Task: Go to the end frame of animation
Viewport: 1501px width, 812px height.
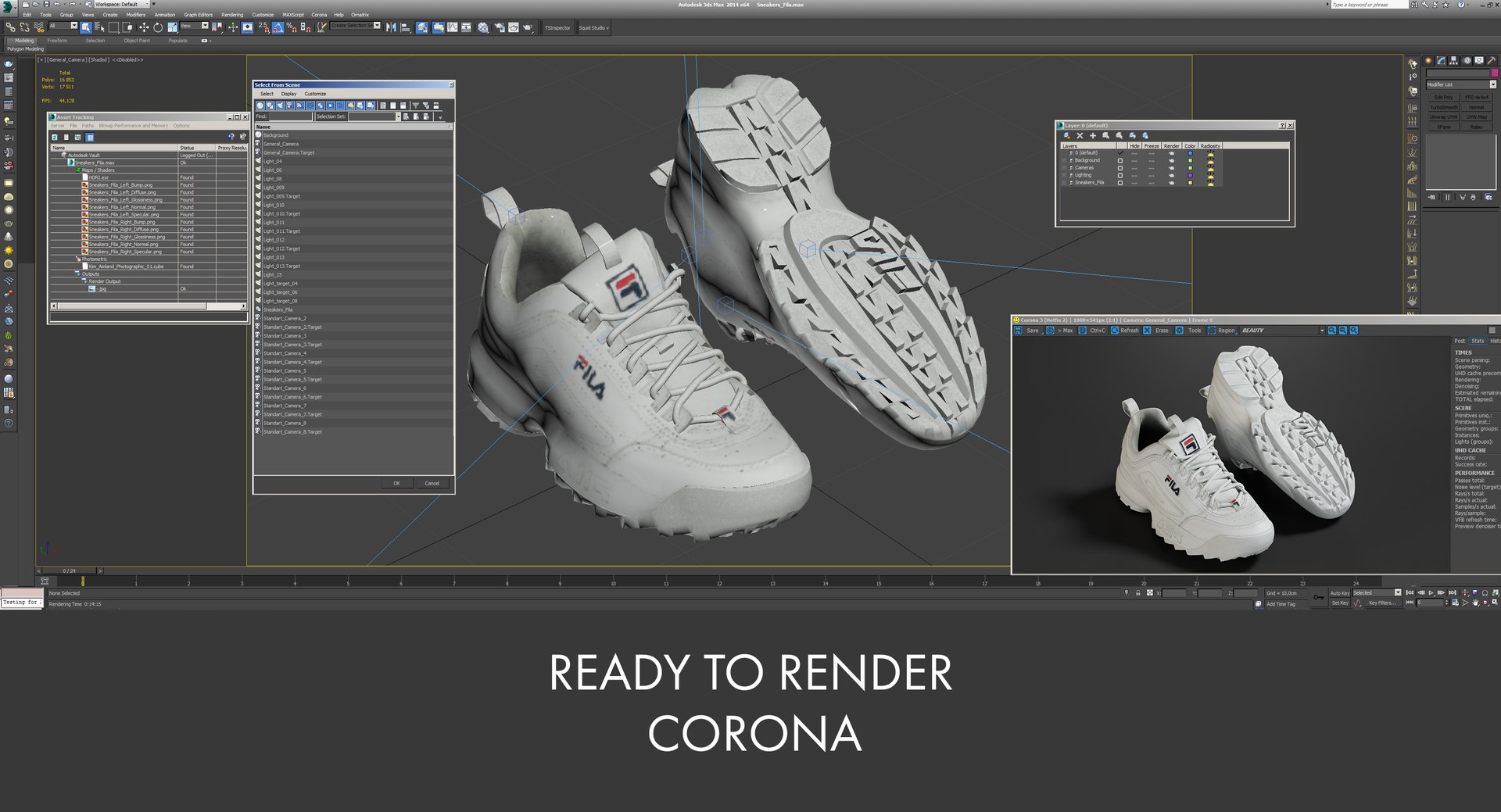Action: click(x=1452, y=592)
